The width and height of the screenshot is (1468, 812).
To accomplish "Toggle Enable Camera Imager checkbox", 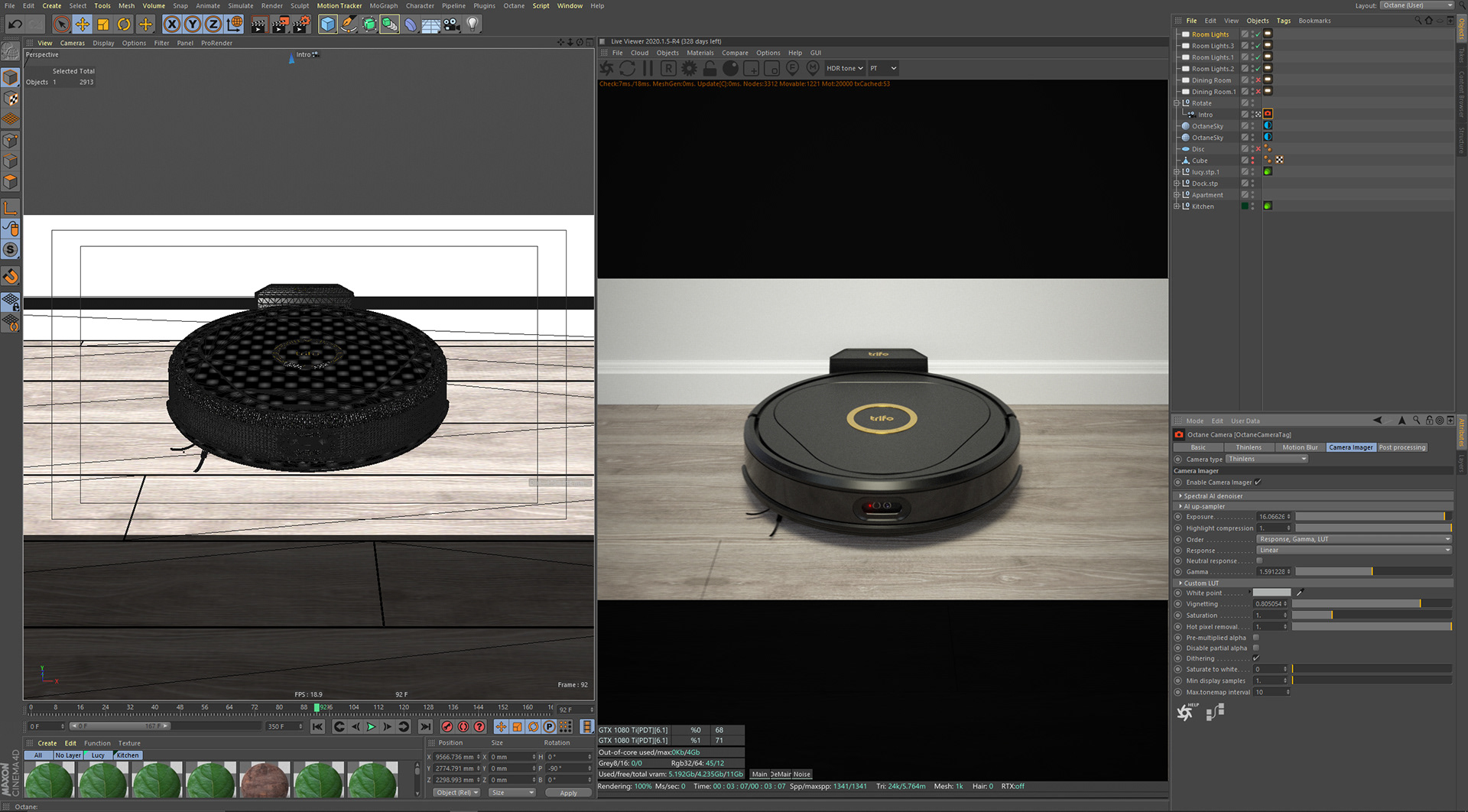I will pyautogui.click(x=1258, y=482).
